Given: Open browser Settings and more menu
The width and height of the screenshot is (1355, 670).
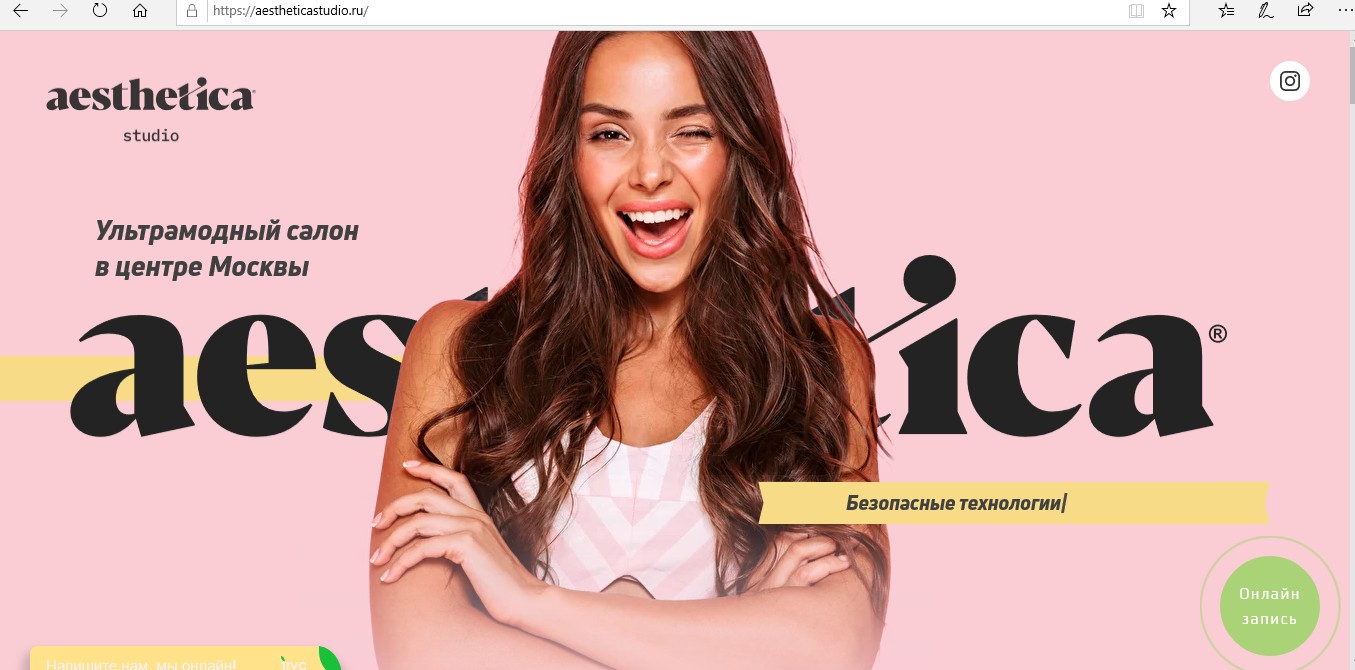Looking at the screenshot, I should pos(1343,11).
